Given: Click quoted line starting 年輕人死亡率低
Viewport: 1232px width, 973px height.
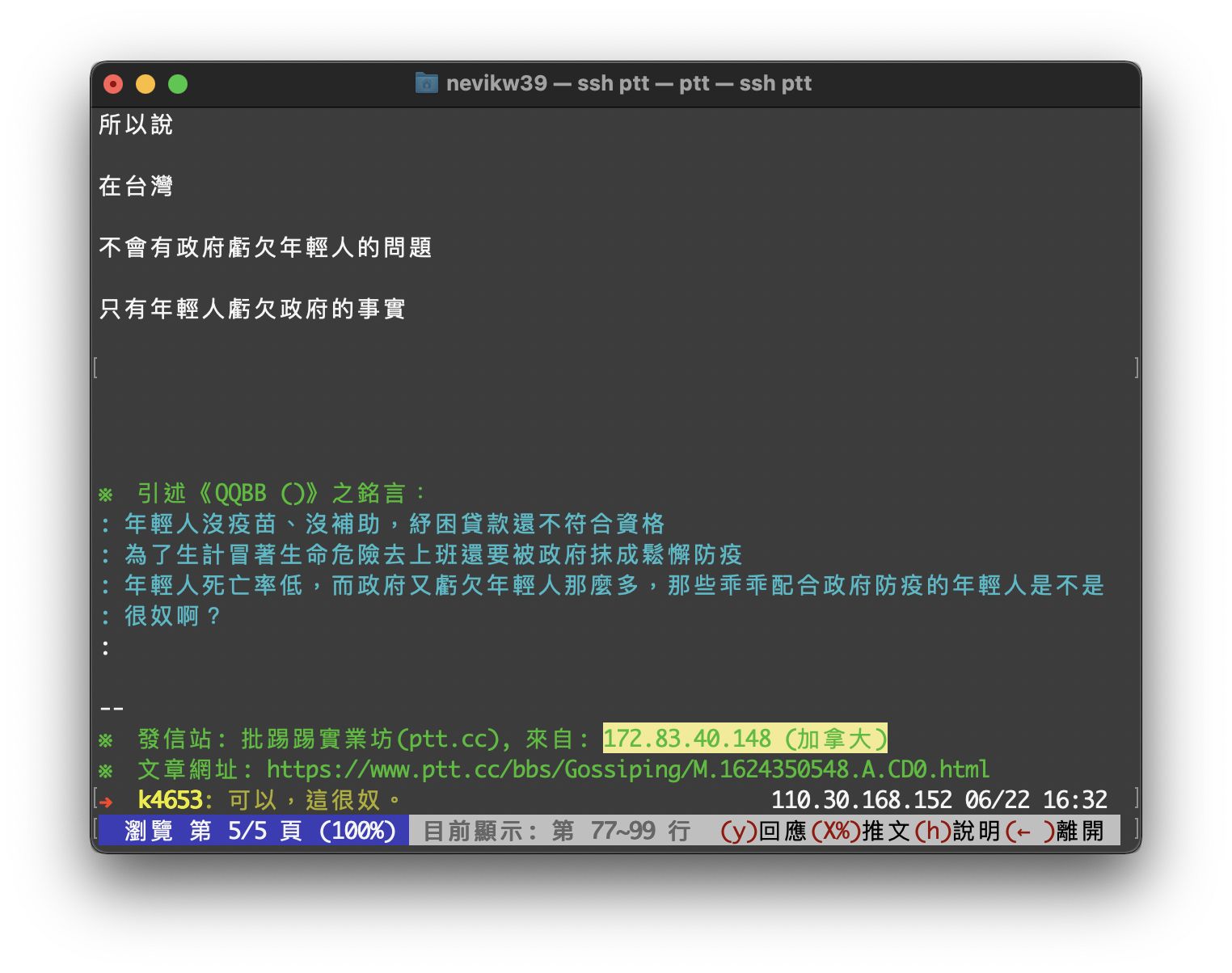Looking at the screenshot, I should click(x=614, y=585).
